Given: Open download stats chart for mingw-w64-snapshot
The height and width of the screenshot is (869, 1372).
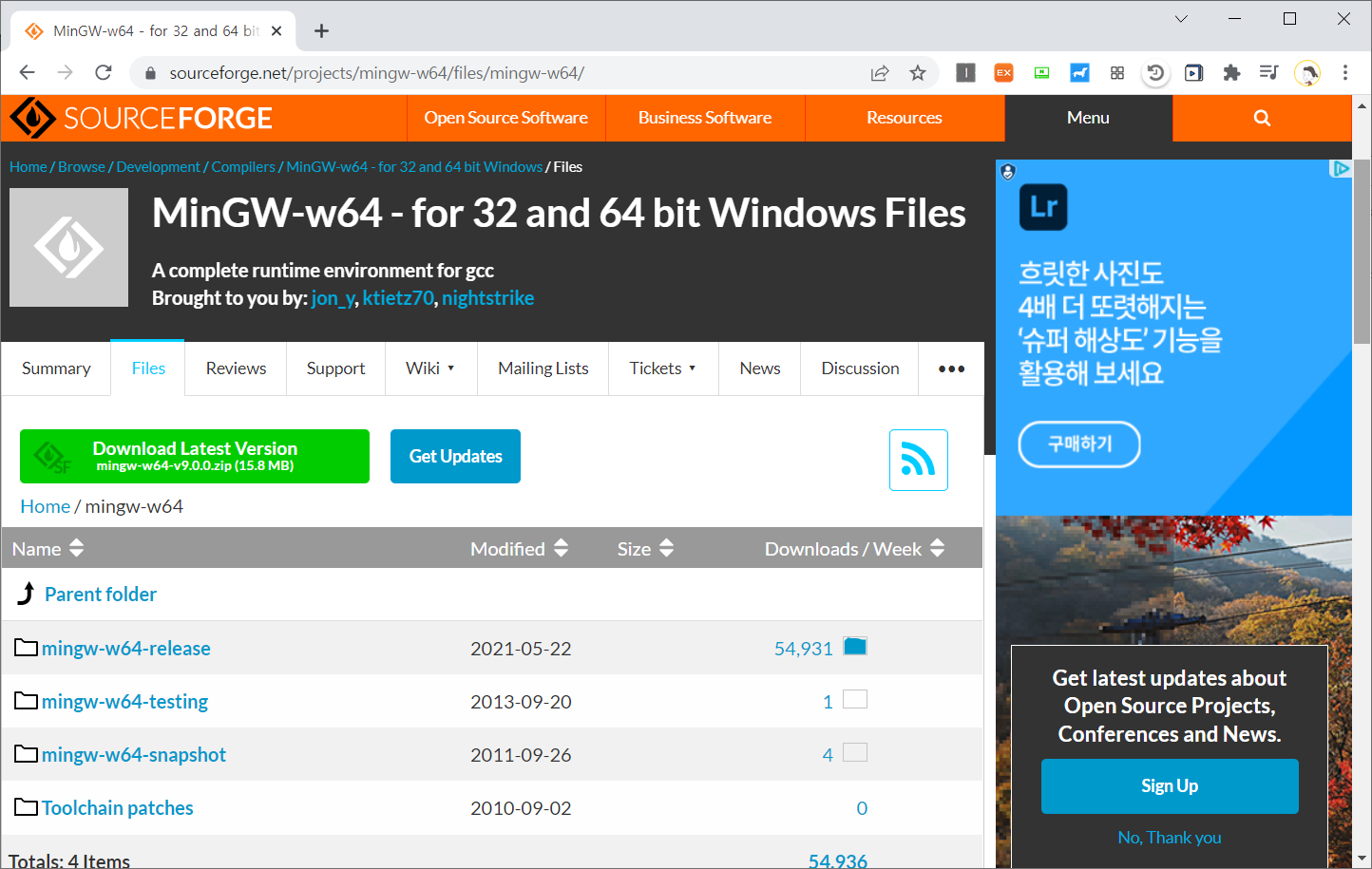Looking at the screenshot, I should pyautogui.click(x=855, y=753).
